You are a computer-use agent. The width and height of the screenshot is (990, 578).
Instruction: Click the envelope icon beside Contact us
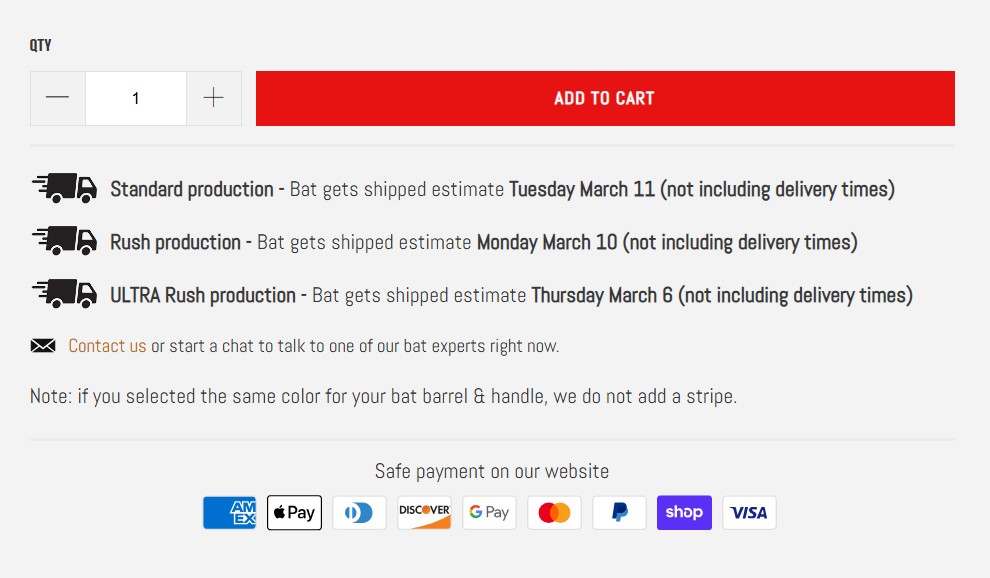point(42,345)
